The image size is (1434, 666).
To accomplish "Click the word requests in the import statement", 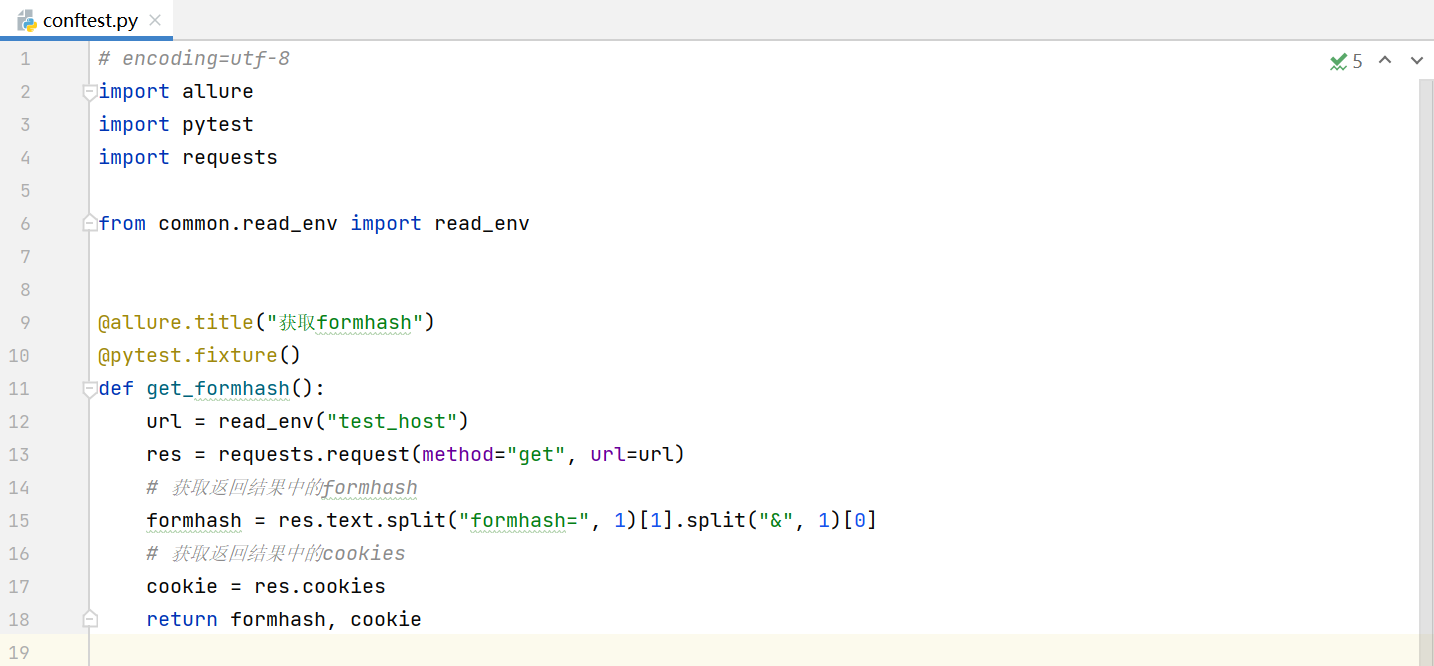I will point(229,157).
